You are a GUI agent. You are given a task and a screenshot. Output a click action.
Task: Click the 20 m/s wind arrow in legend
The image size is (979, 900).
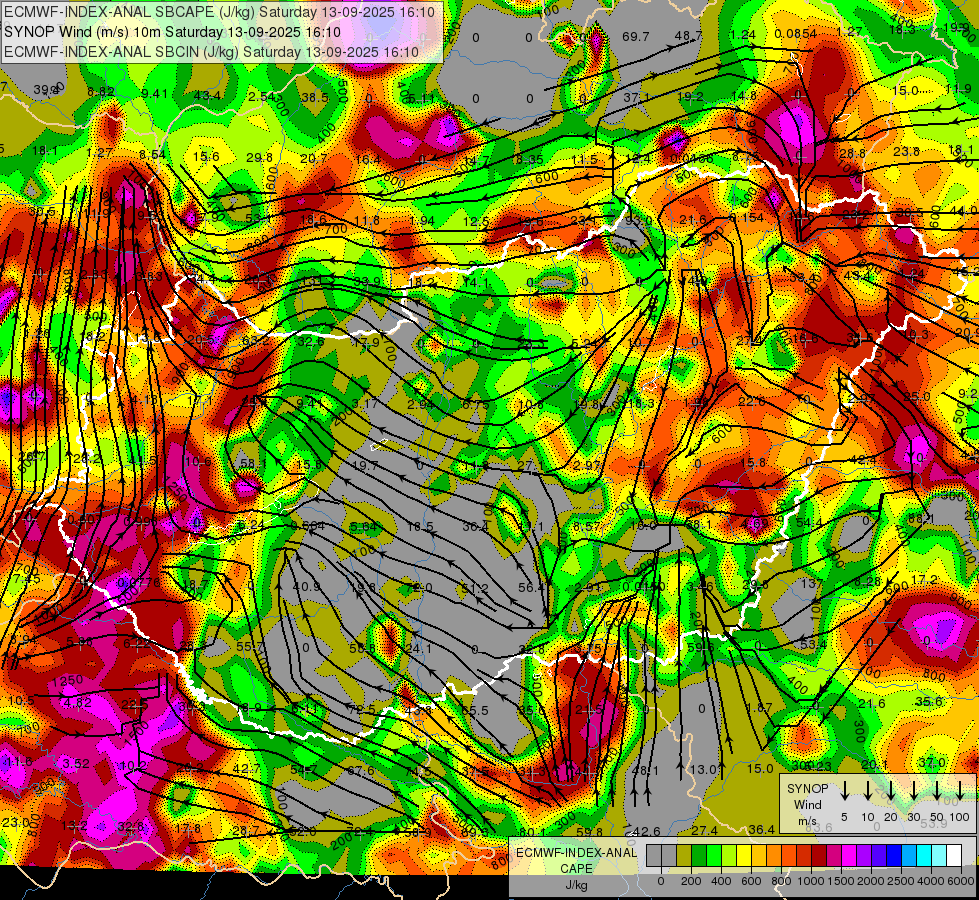(890, 790)
